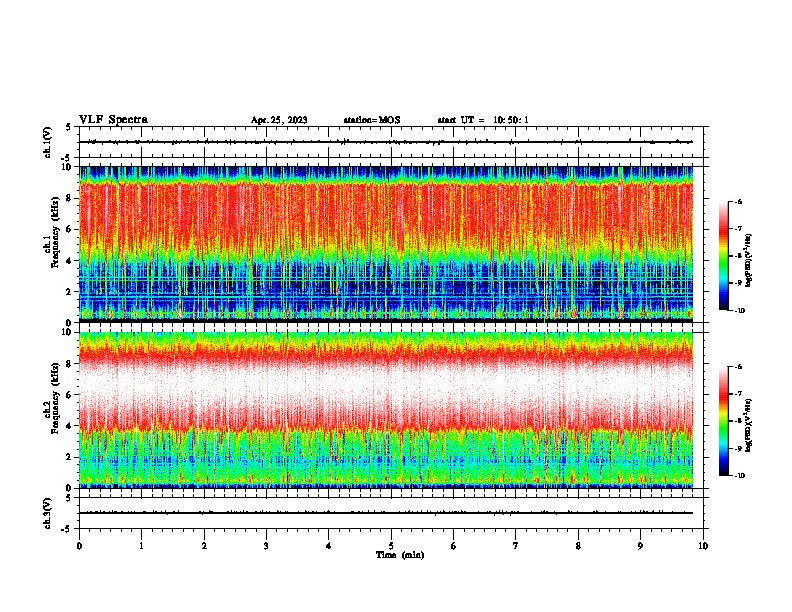
Task: Click the "-10" tick on ch.1 colorbar
Action: click(740, 311)
